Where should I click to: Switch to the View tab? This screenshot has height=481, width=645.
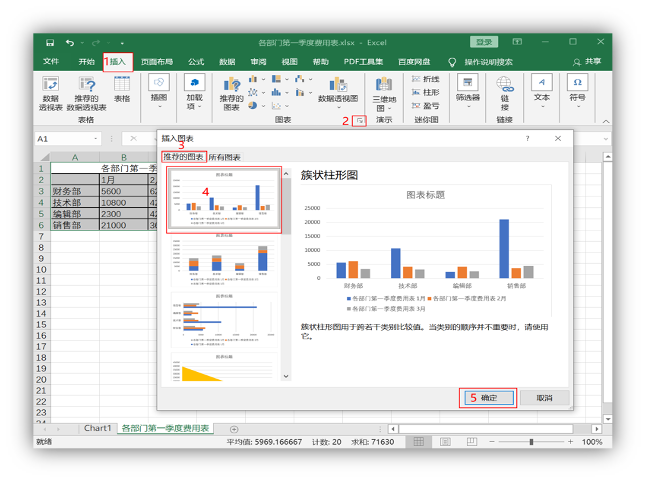[x=289, y=62]
